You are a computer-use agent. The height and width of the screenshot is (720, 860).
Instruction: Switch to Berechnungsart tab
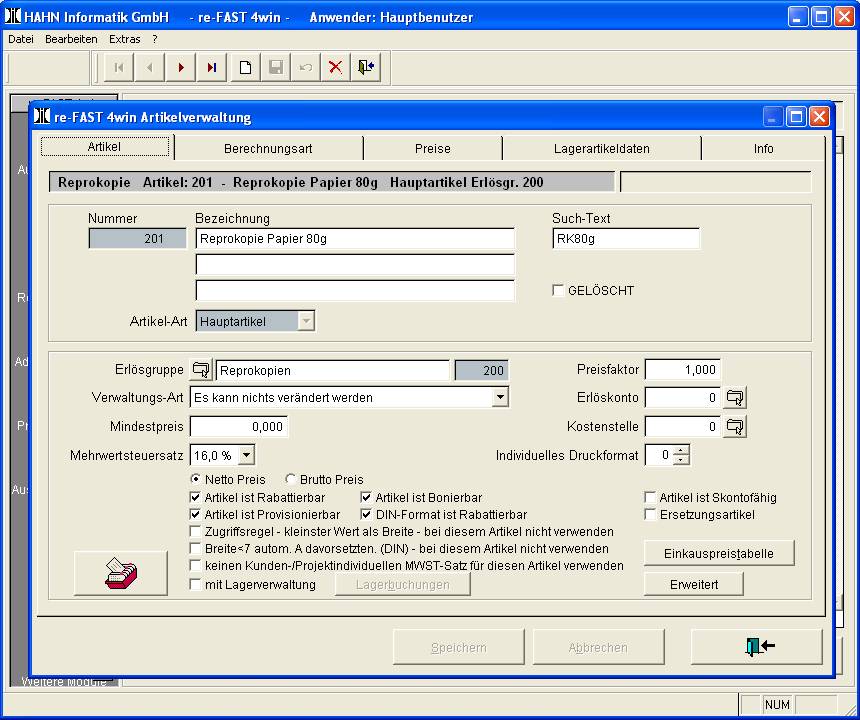tap(268, 149)
